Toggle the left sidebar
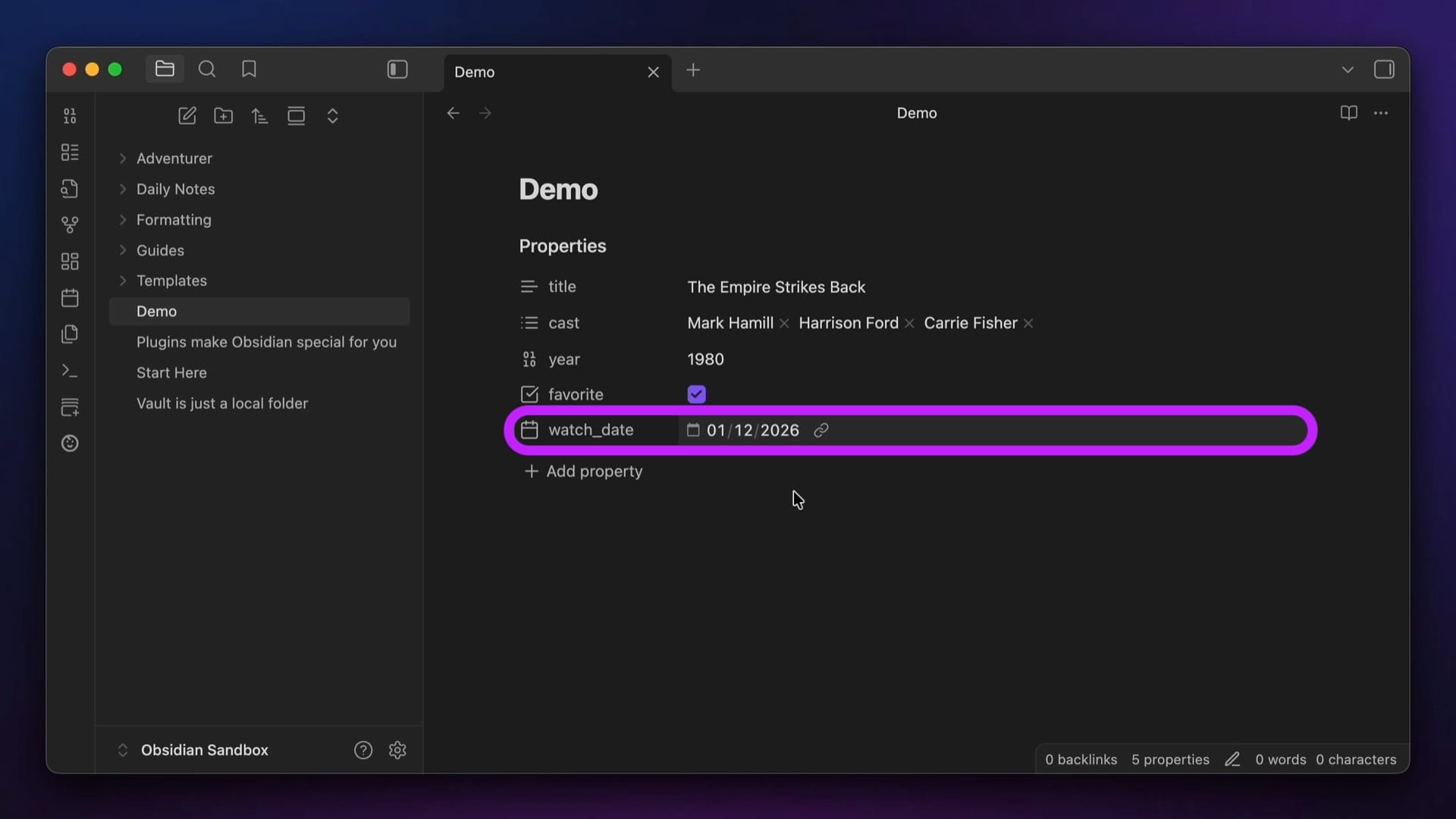1456x819 pixels. [397, 70]
